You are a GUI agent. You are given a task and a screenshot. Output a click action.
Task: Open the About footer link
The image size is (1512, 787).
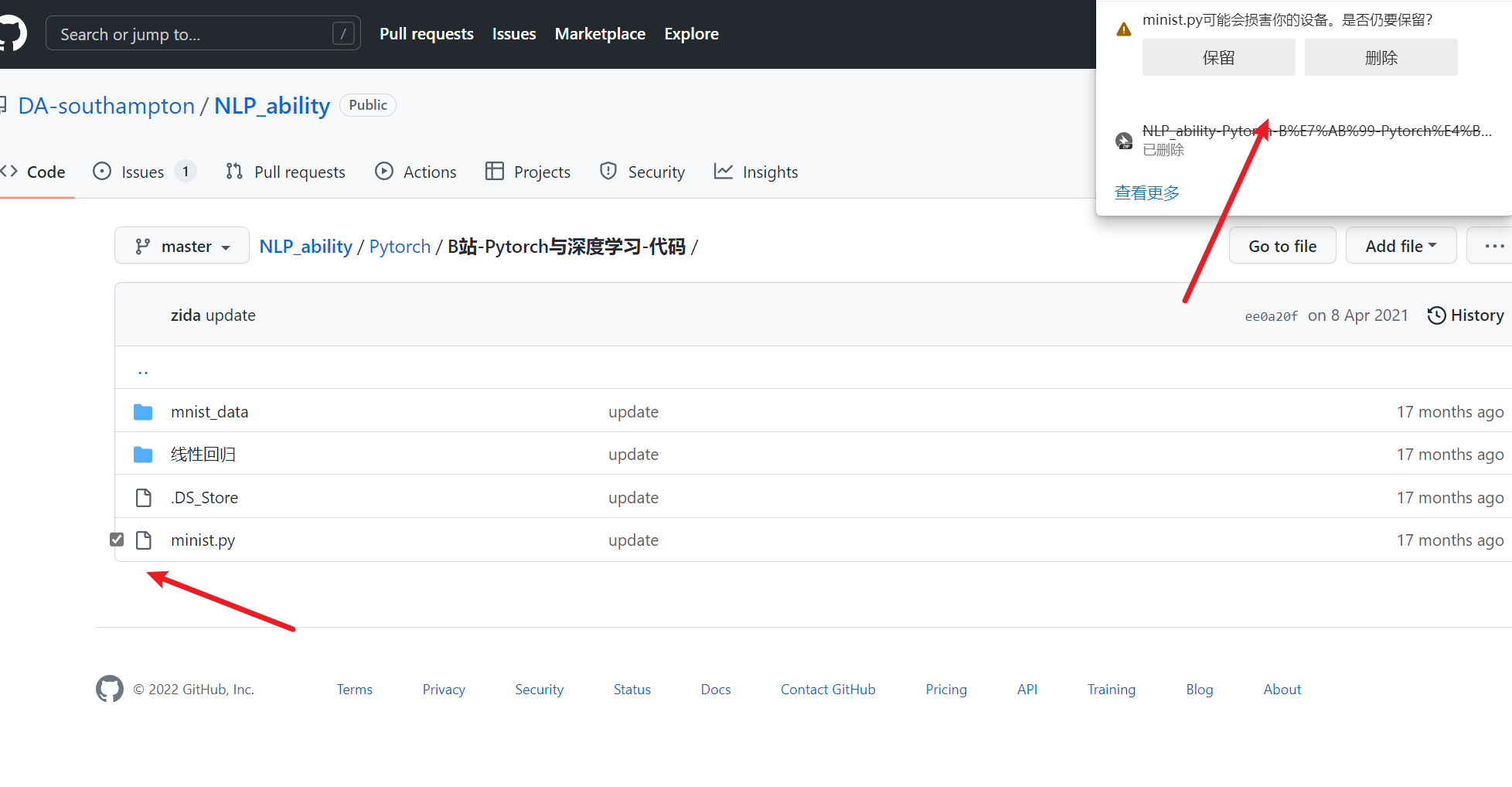pyautogui.click(x=1282, y=690)
